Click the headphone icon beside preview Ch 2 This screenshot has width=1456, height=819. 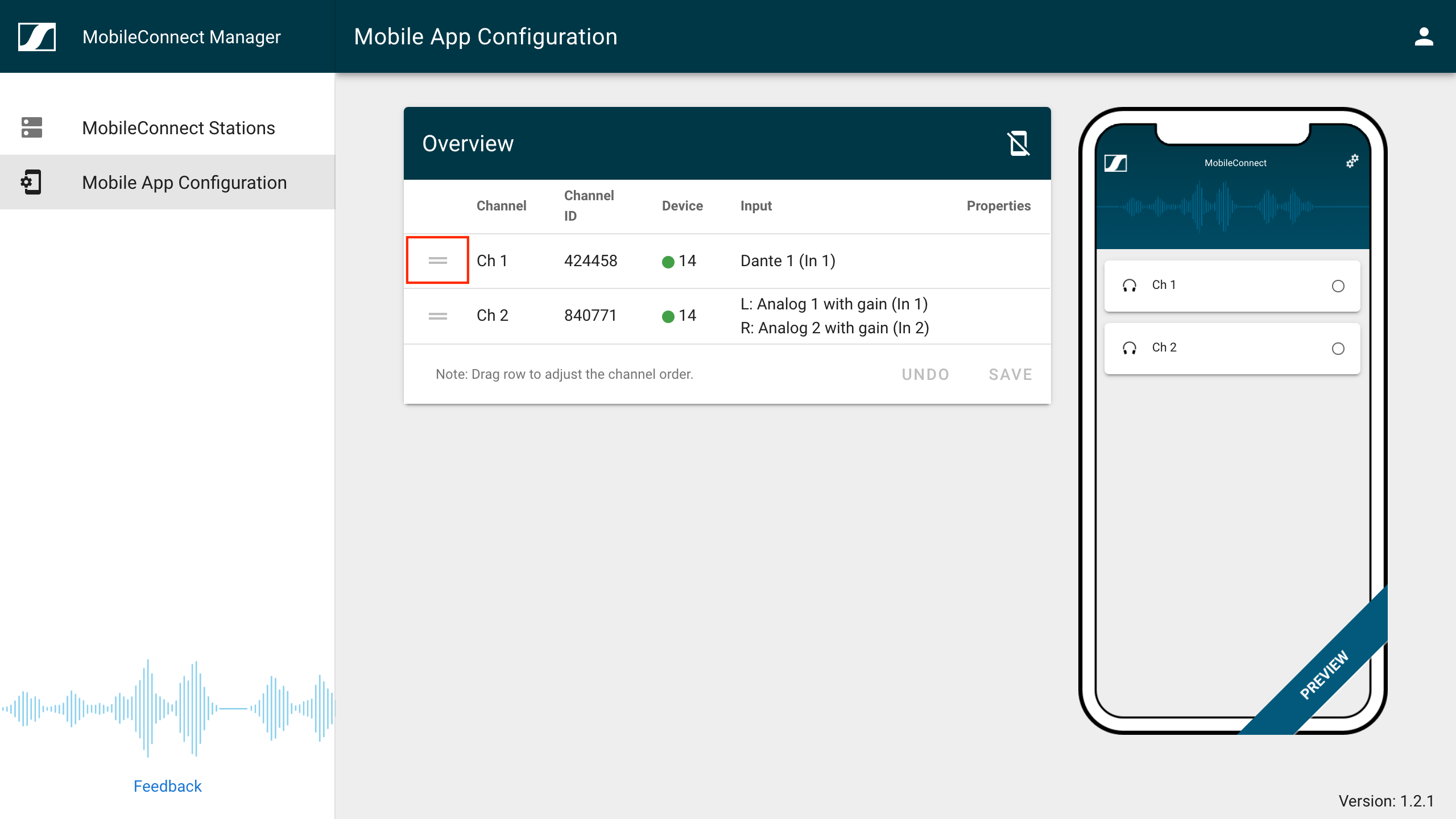tap(1130, 348)
